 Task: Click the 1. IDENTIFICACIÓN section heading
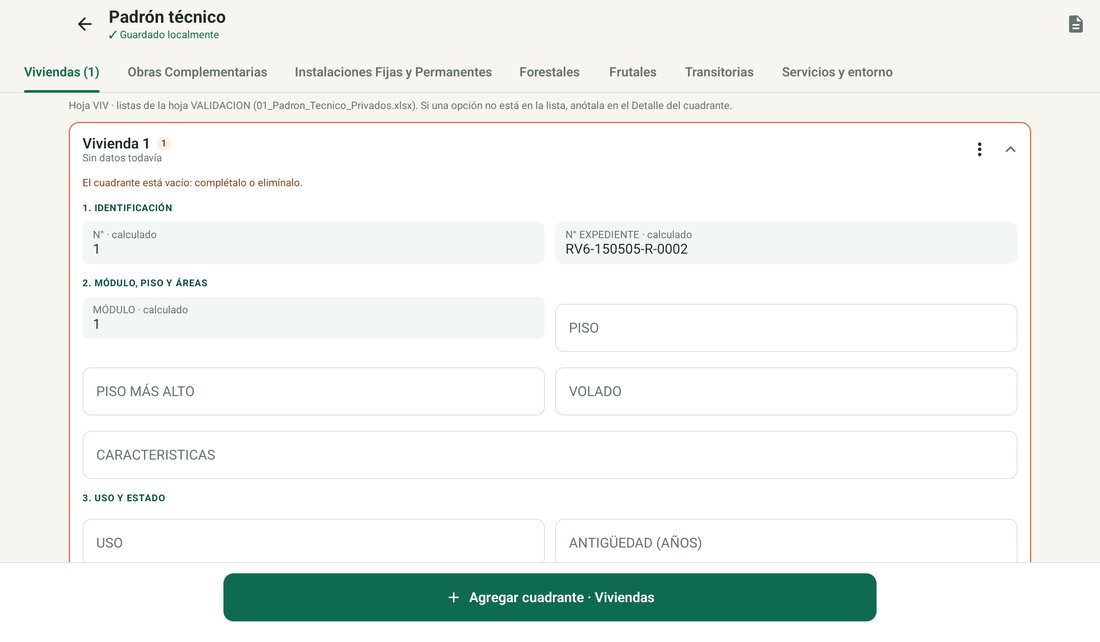[x=127, y=208]
